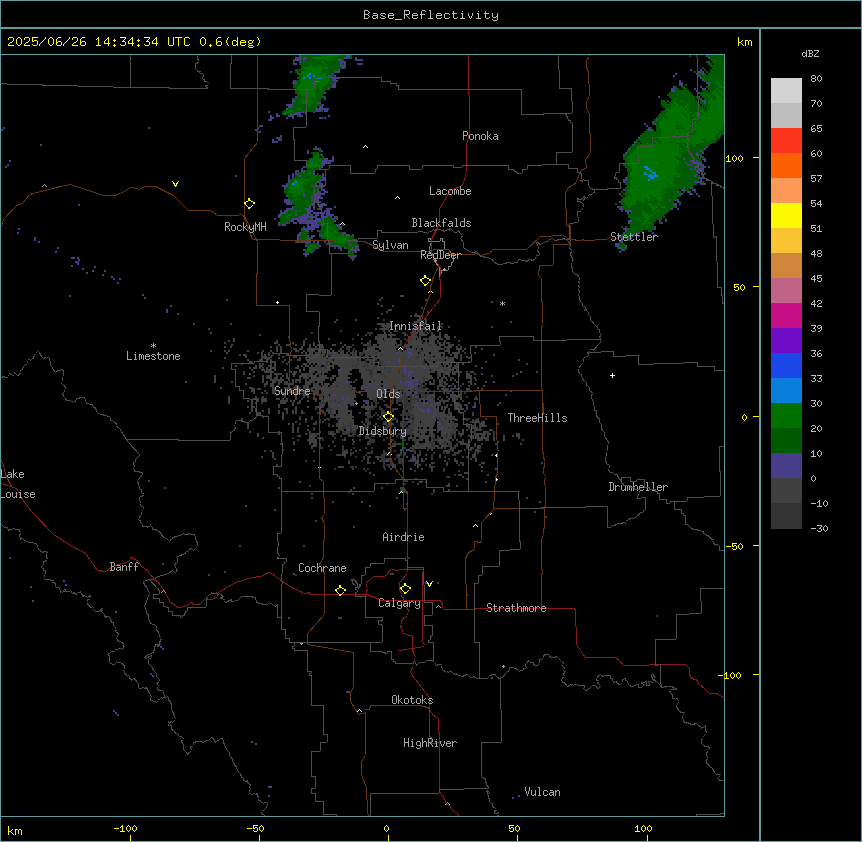This screenshot has width=862, height=842.
Task: Click the Sylvan label
Action: (x=390, y=245)
